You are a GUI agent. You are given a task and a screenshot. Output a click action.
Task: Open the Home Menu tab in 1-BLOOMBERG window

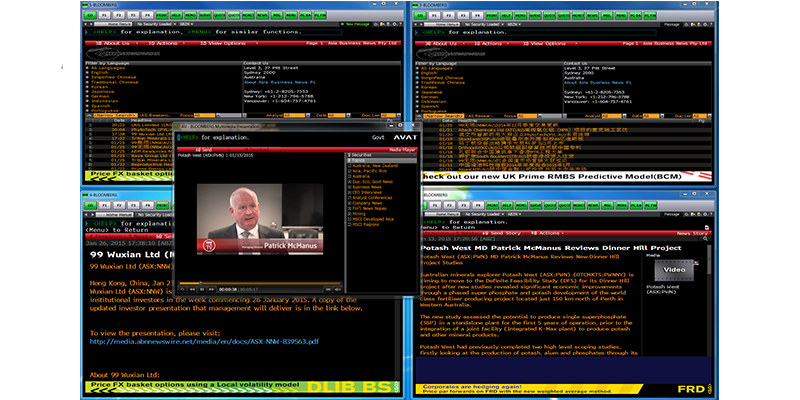click(112, 24)
